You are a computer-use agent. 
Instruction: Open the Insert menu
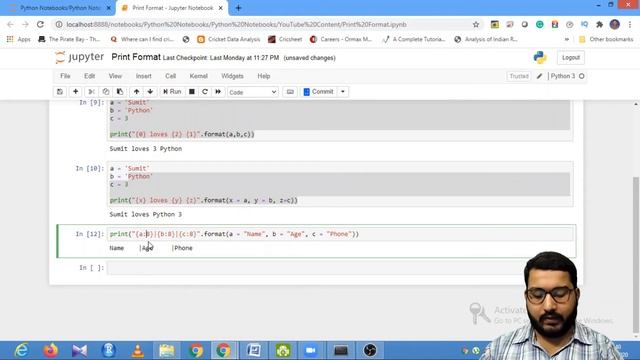(144, 76)
